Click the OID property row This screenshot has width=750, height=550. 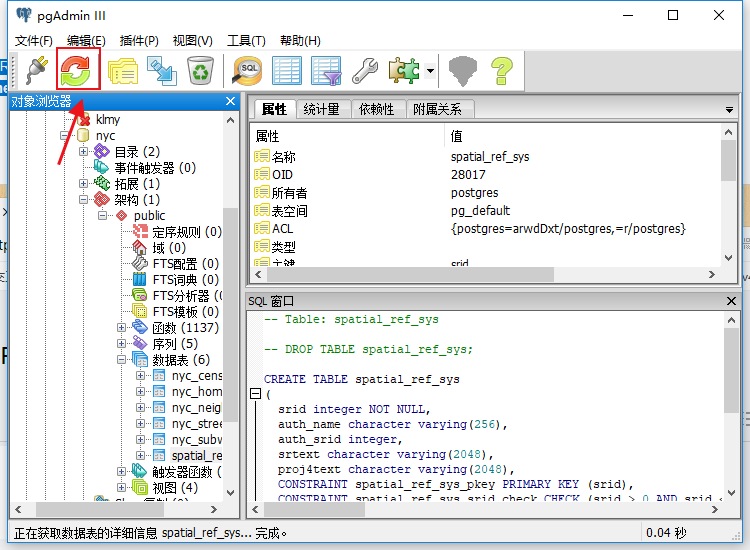click(485, 175)
